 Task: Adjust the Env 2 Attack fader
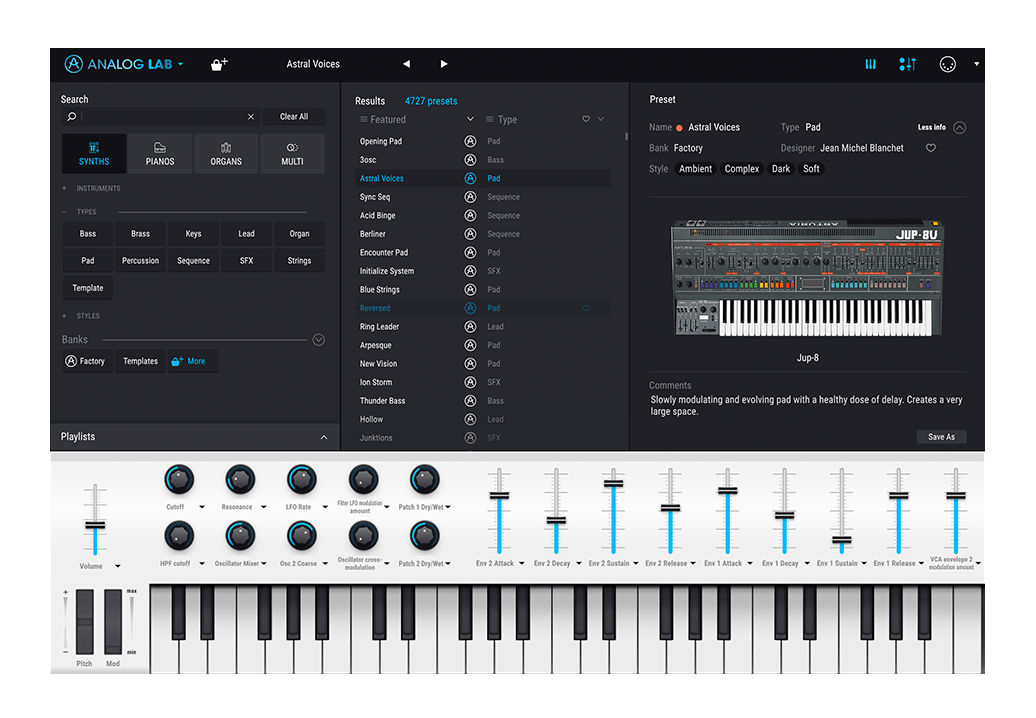pos(500,495)
